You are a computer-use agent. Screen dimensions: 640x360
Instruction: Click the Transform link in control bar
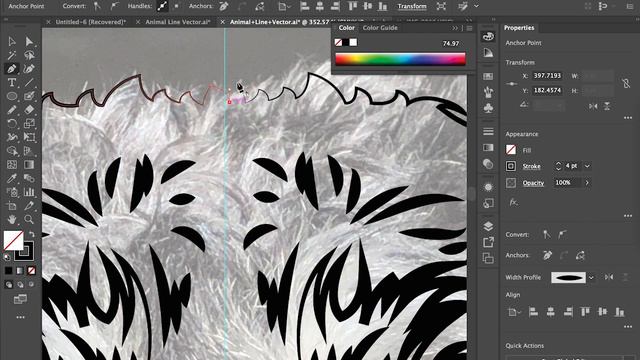coord(412,6)
